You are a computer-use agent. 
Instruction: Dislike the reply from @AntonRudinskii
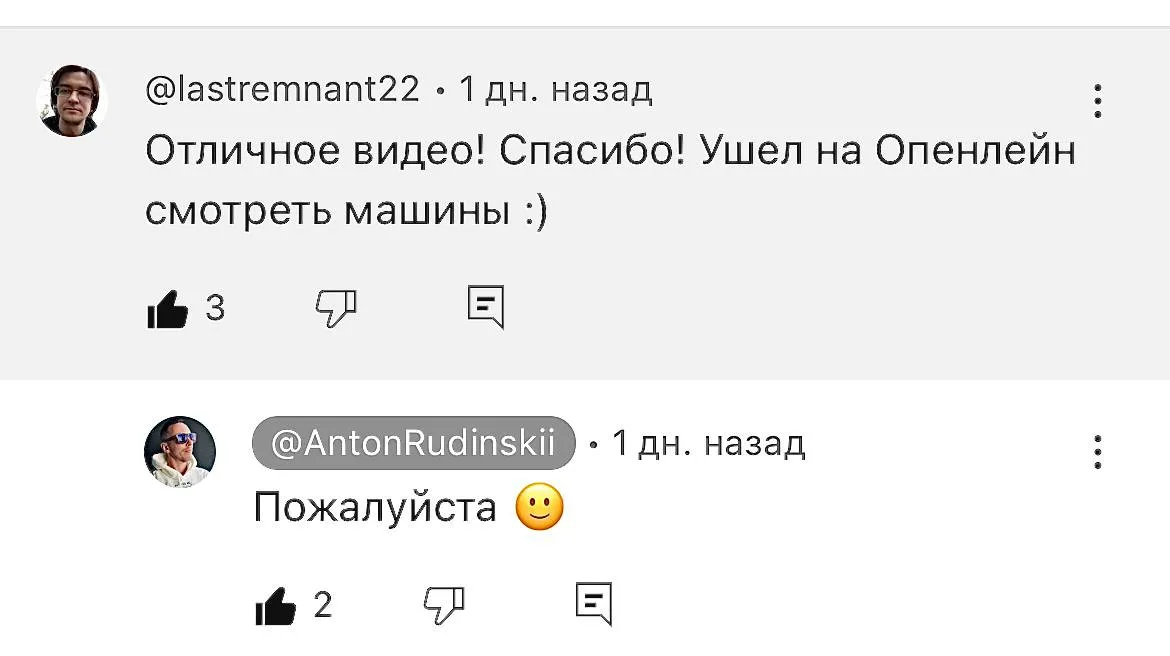[x=444, y=604]
